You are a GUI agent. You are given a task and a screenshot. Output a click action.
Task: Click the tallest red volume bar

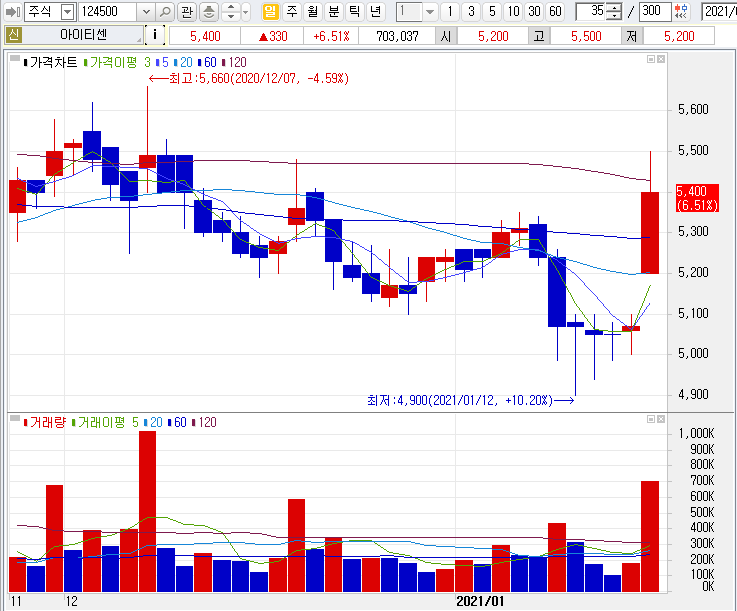[148, 511]
